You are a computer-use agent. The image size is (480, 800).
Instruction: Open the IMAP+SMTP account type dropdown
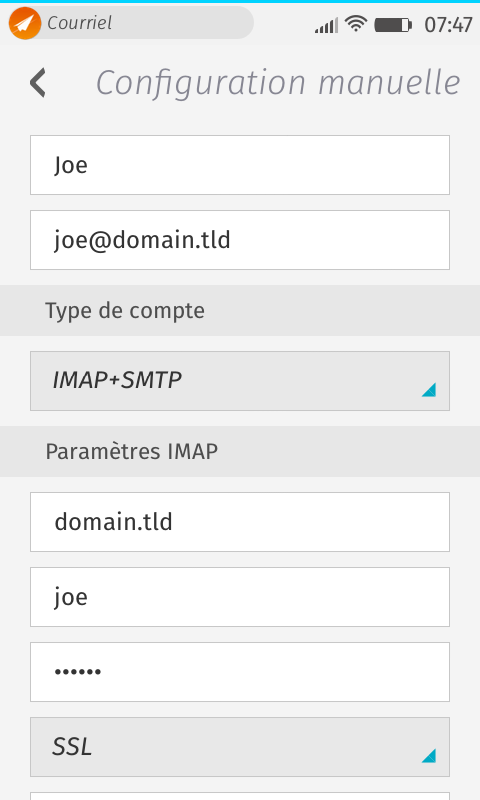coord(240,381)
